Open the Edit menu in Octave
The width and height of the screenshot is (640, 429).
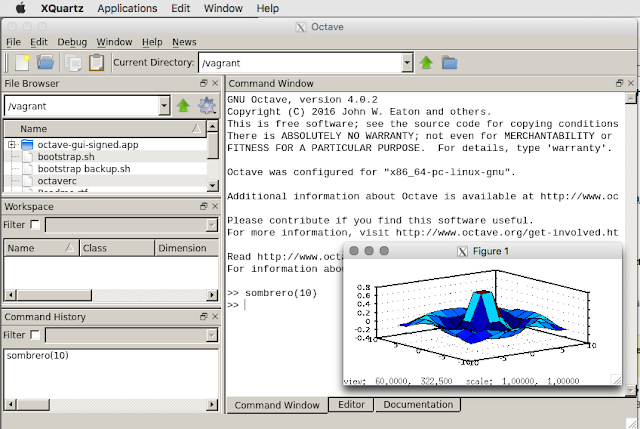point(39,42)
